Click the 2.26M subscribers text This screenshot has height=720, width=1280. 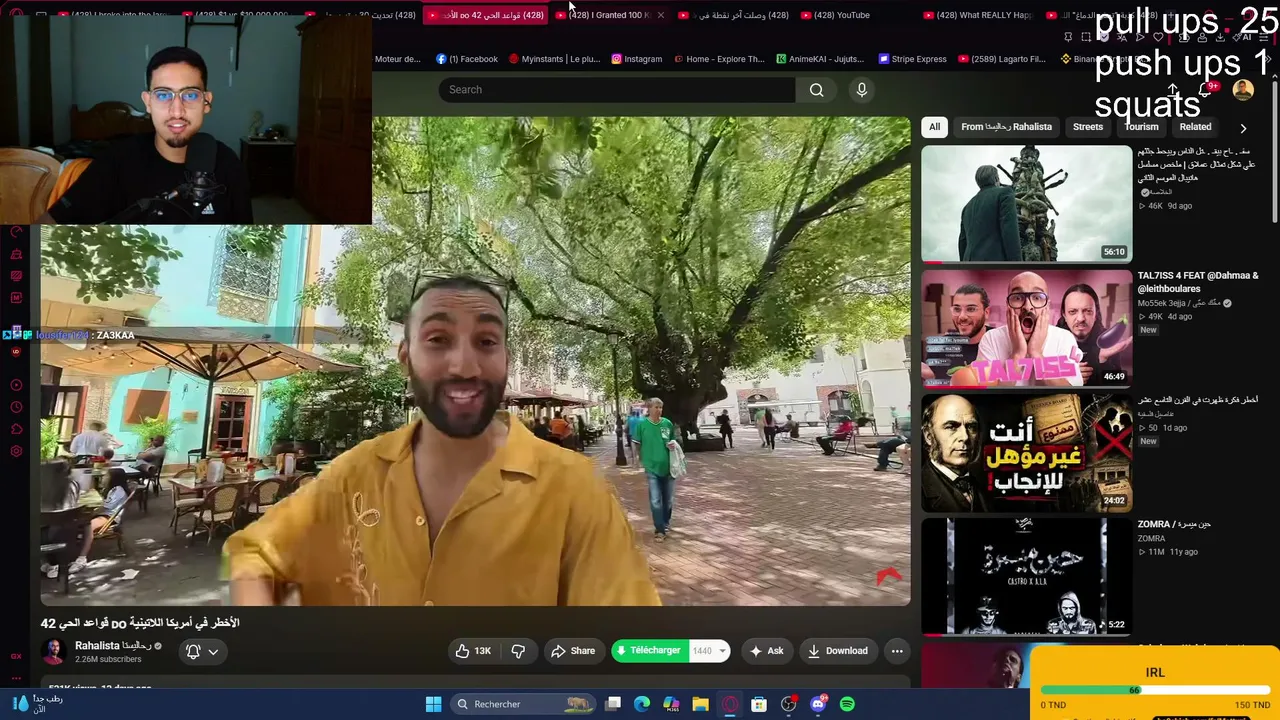[108, 660]
